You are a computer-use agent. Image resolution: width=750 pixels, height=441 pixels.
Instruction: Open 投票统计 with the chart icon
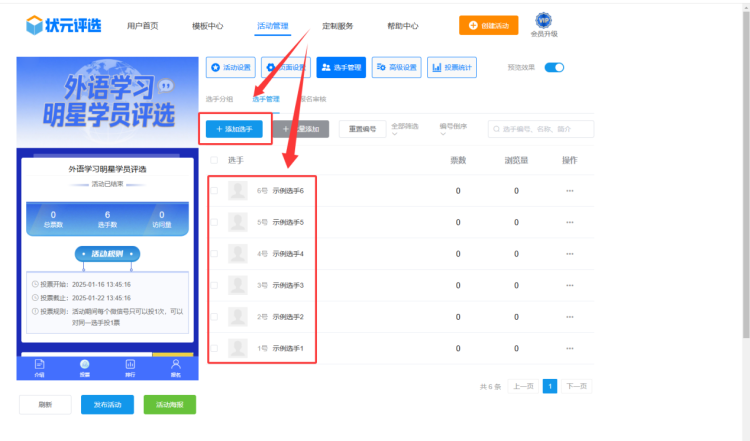coord(452,67)
